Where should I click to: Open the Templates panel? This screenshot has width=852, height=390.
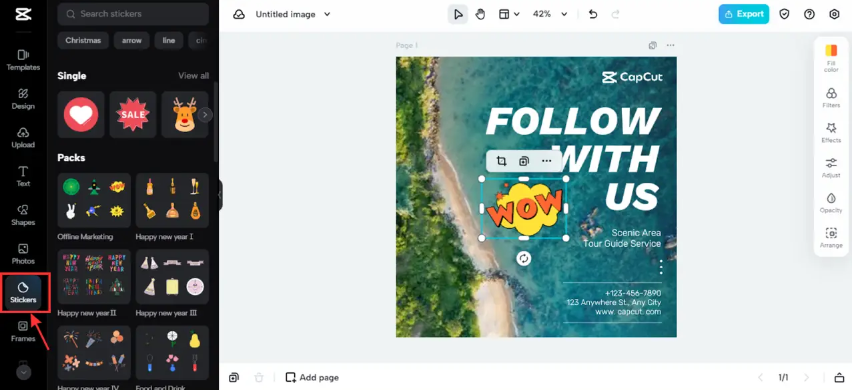[23, 60]
